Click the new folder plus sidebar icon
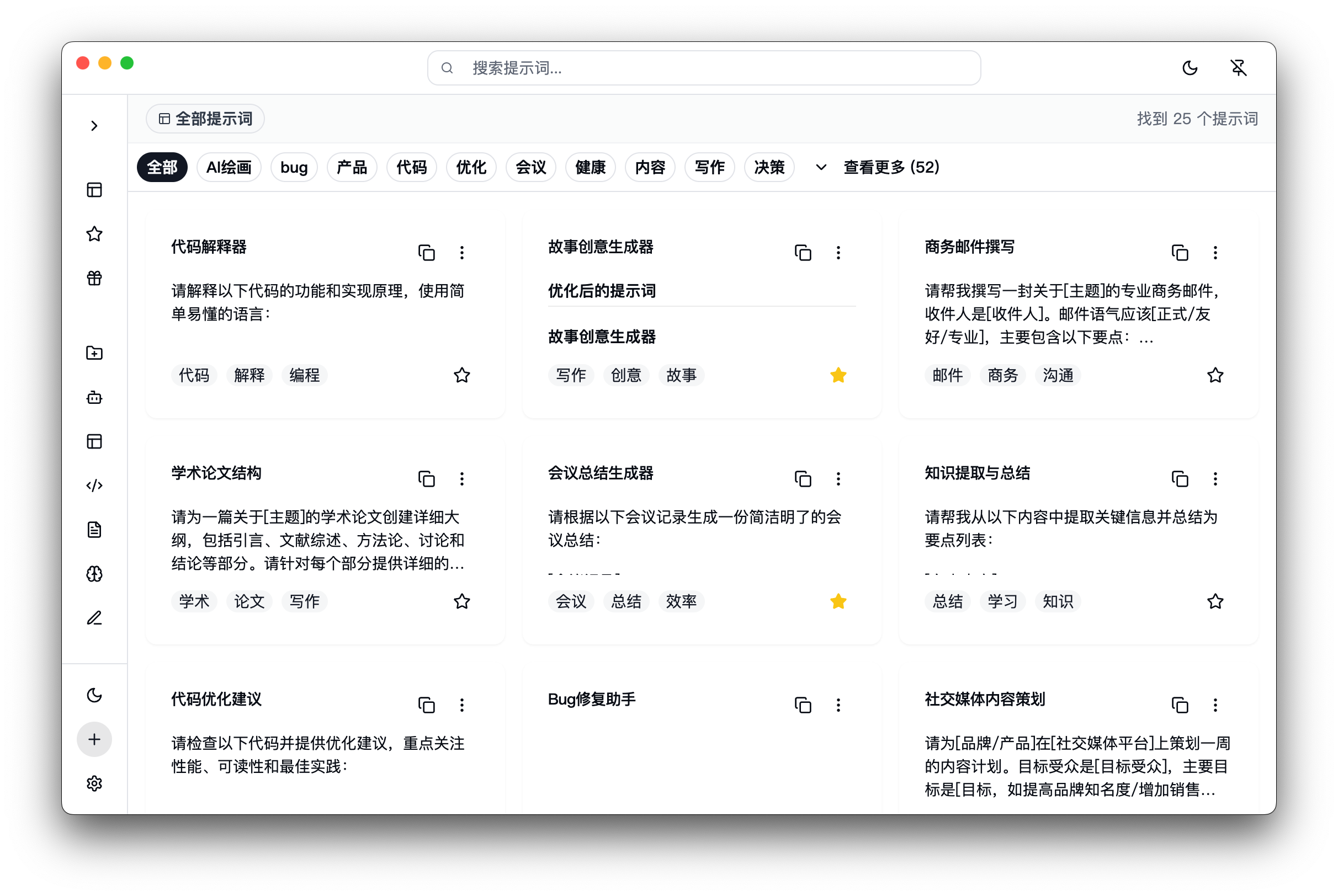 94,353
